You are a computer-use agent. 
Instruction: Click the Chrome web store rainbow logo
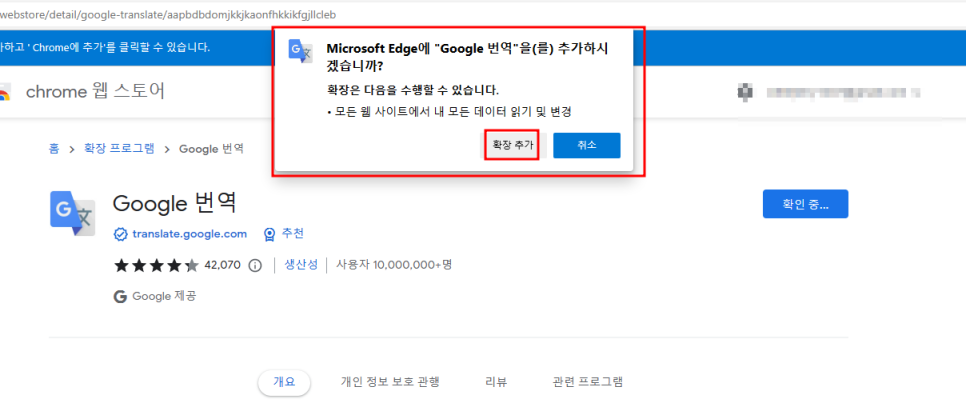coord(5,92)
